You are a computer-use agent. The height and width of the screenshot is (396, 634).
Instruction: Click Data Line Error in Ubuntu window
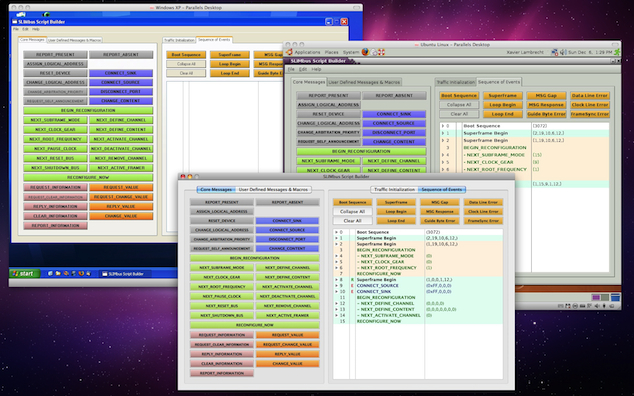[590, 95]
